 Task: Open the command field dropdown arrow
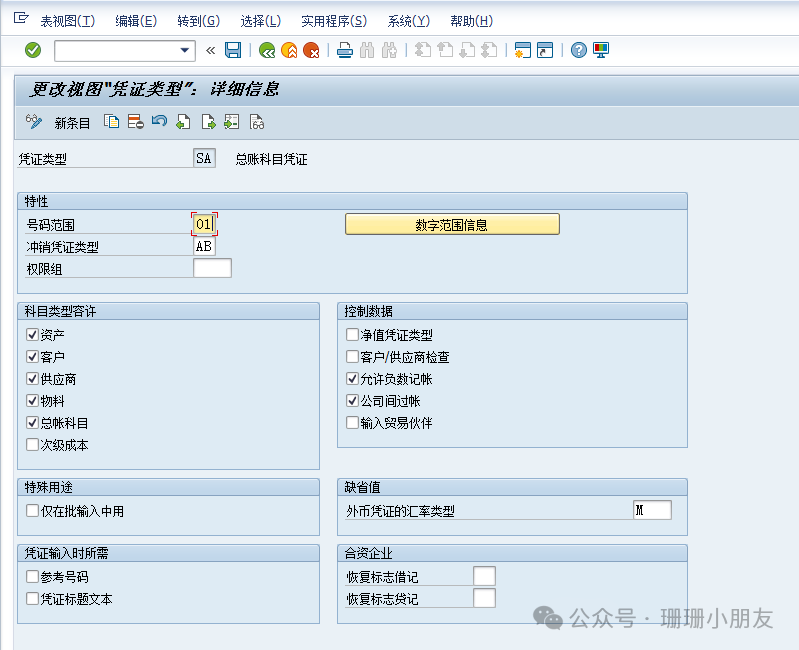coord(185,50)
